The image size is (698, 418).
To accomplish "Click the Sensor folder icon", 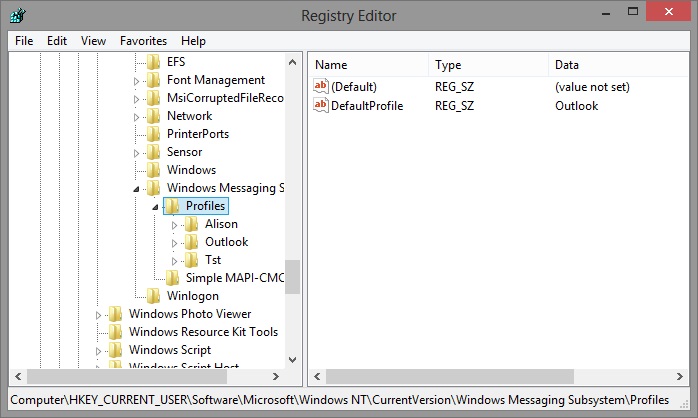I will [154, 152].
